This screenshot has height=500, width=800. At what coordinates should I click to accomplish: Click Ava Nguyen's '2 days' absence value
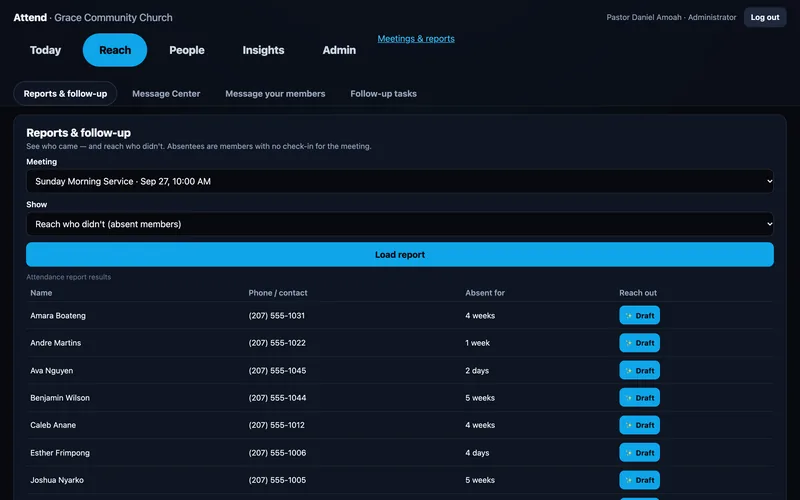coord(477,371)
